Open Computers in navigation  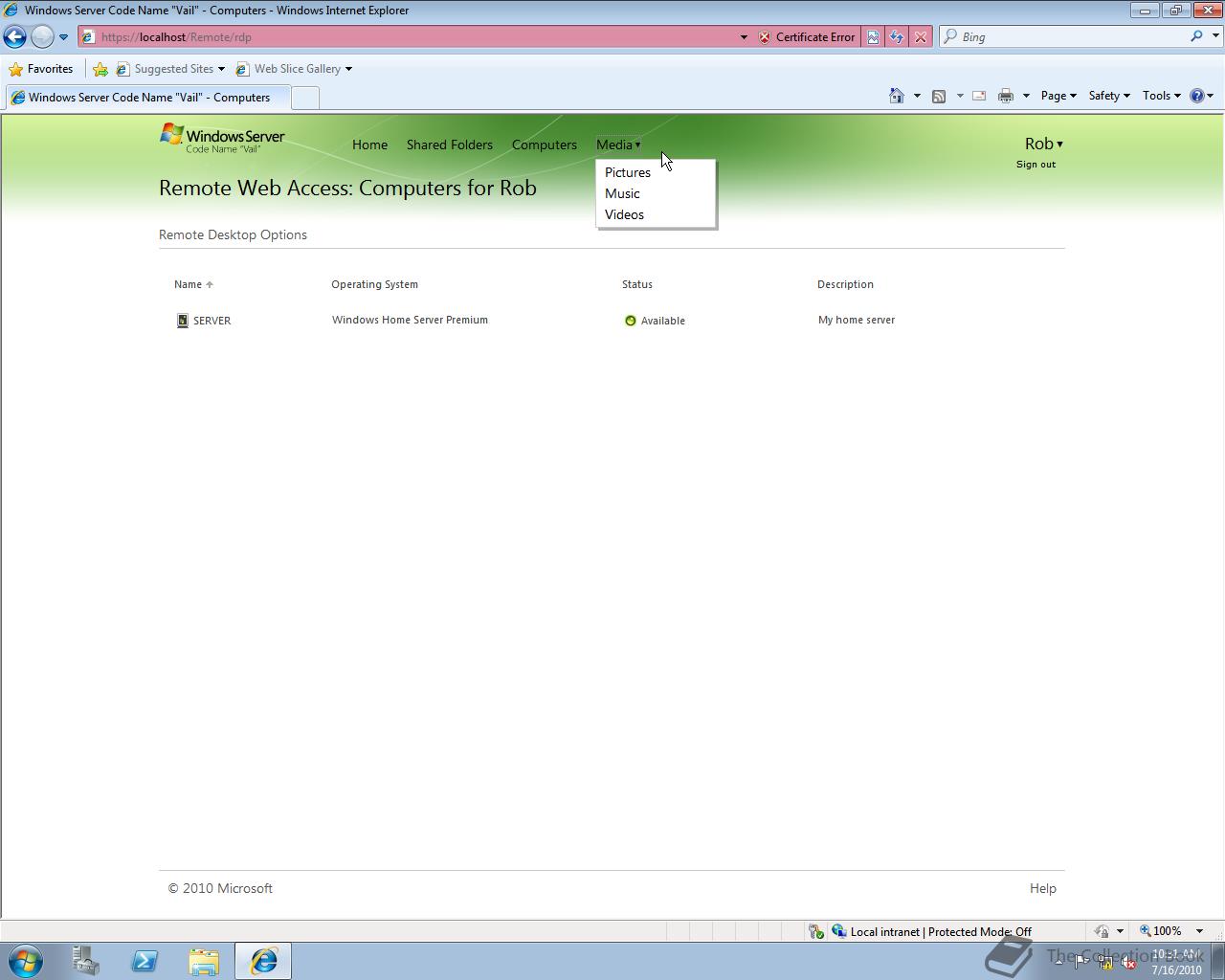tap(545, 145)
